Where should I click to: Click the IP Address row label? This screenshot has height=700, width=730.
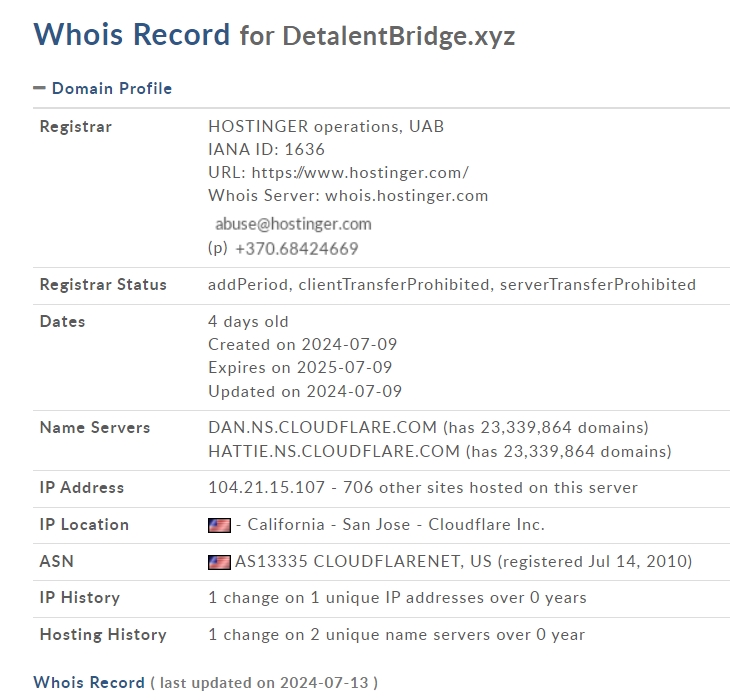82,487
